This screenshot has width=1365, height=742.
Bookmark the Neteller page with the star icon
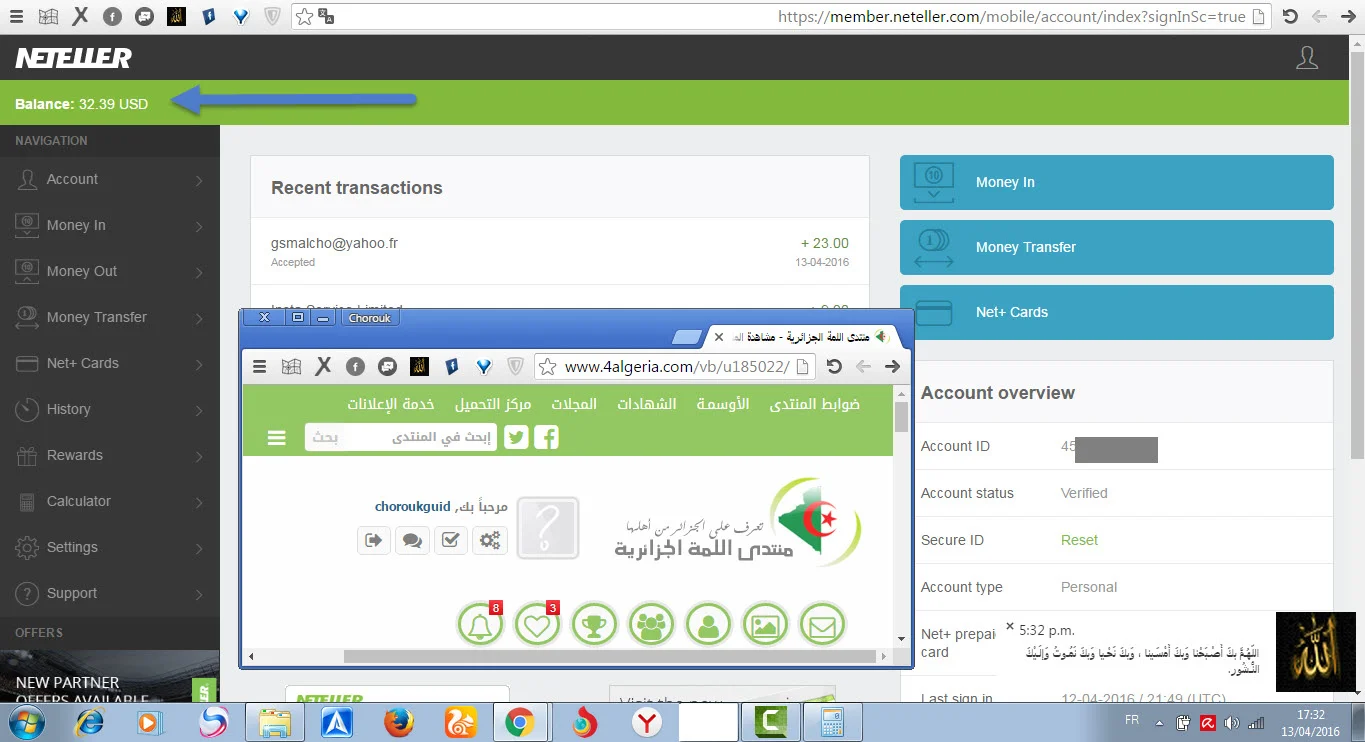pos(305,16)
